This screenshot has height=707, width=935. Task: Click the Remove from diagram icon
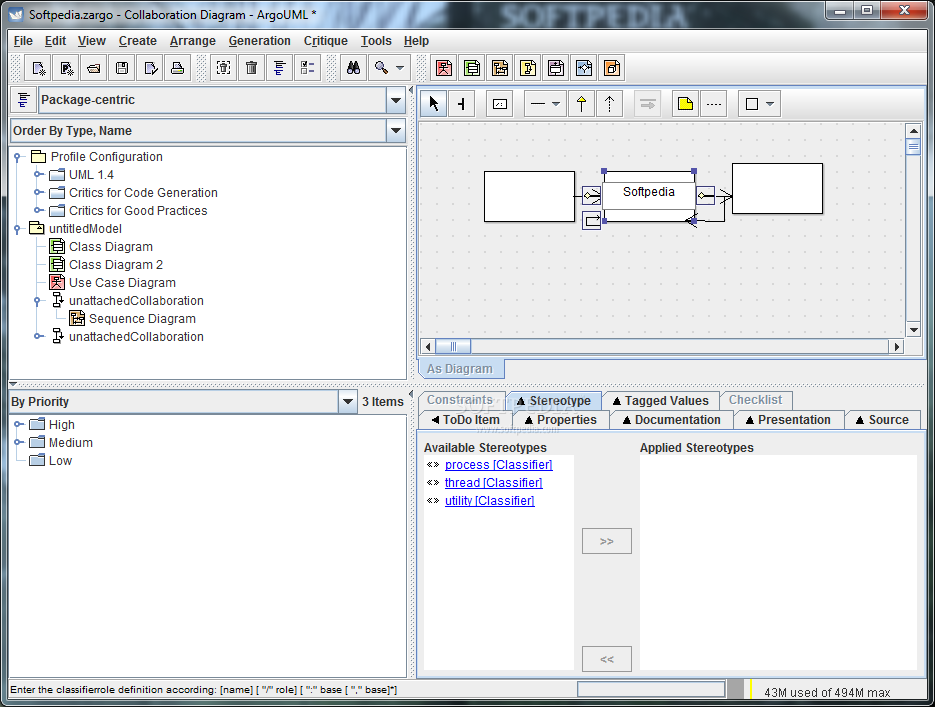click(x=224, y=68)
